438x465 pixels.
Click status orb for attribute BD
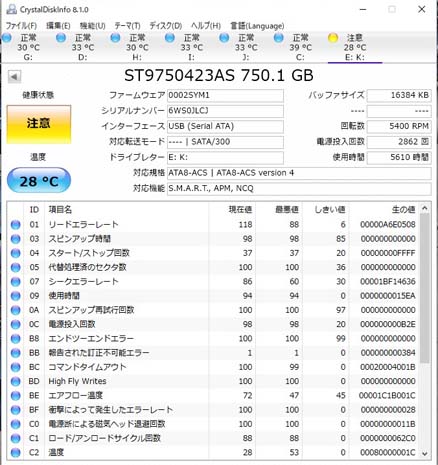[15, 381]
